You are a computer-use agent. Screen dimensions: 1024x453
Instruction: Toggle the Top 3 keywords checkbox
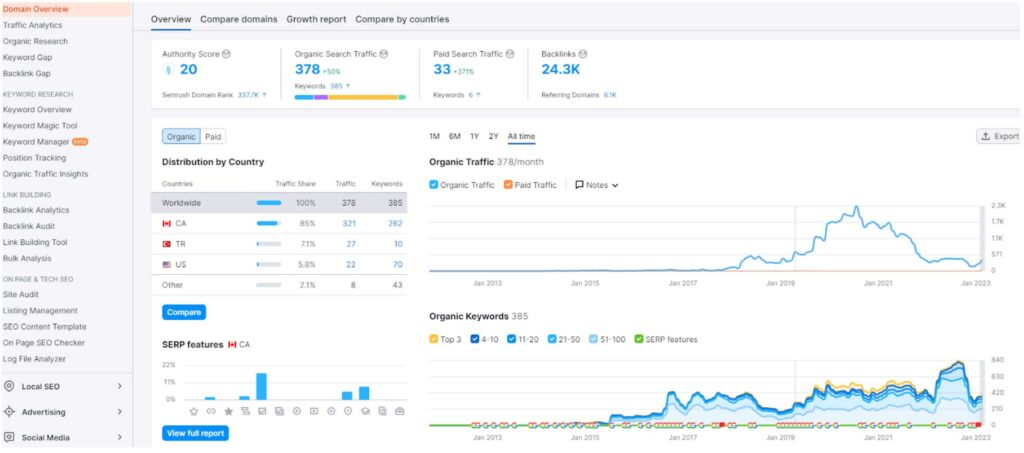click(434, 339)
